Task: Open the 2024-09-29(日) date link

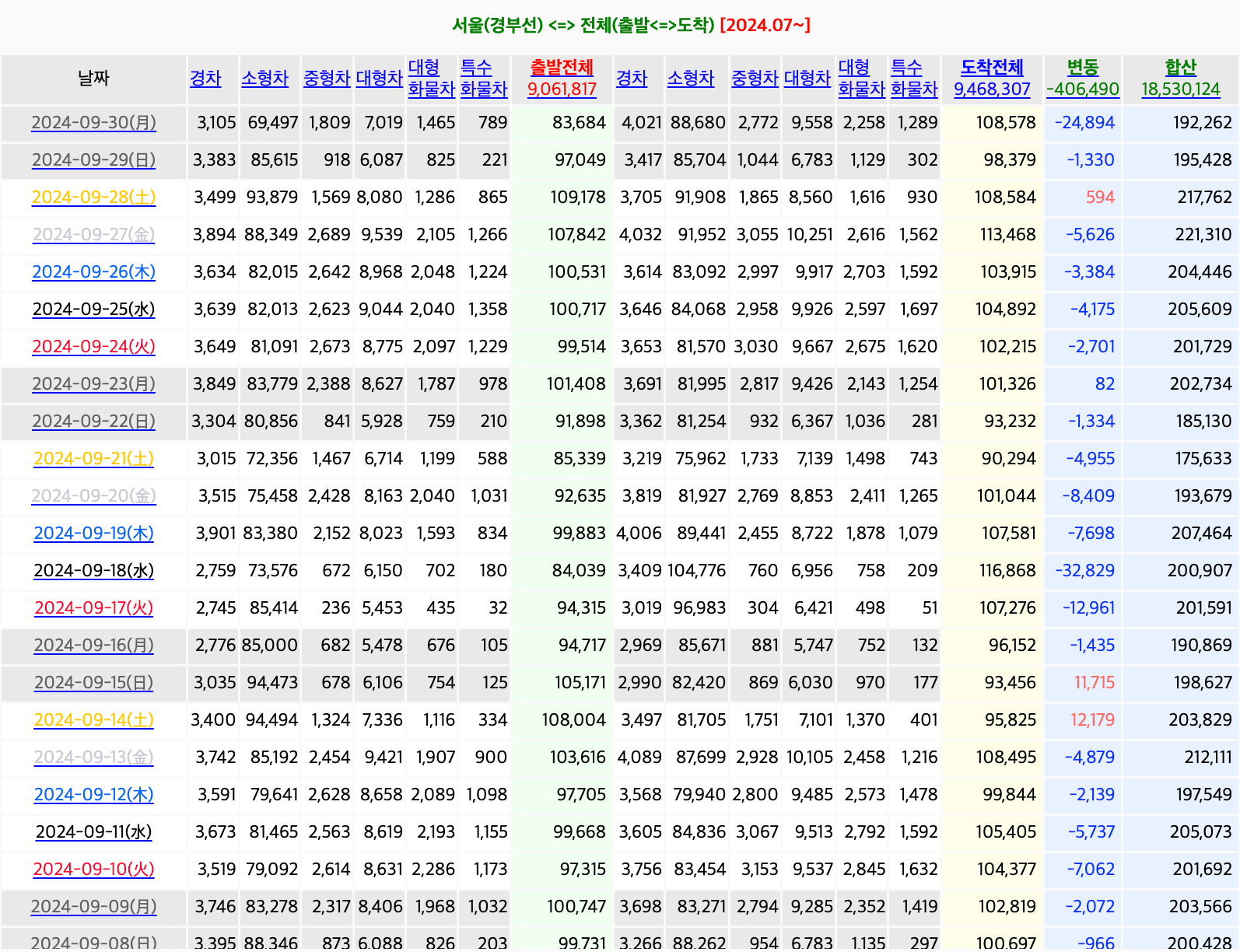Action: click(x=93, y=160)
